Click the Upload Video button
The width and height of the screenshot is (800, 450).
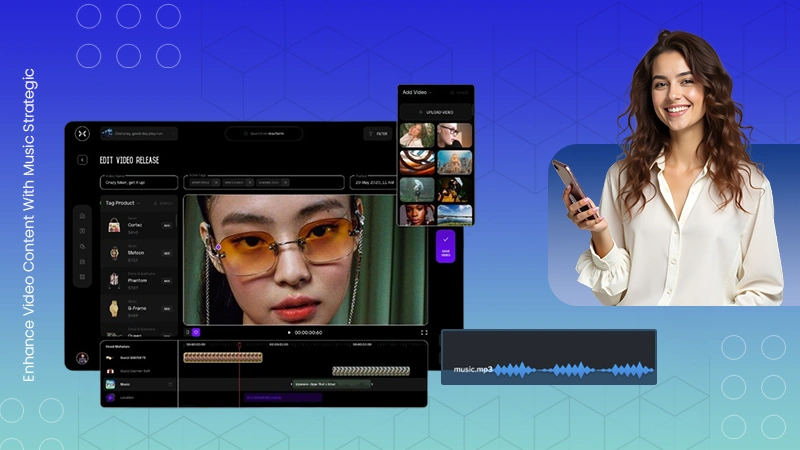pos(436,112)
